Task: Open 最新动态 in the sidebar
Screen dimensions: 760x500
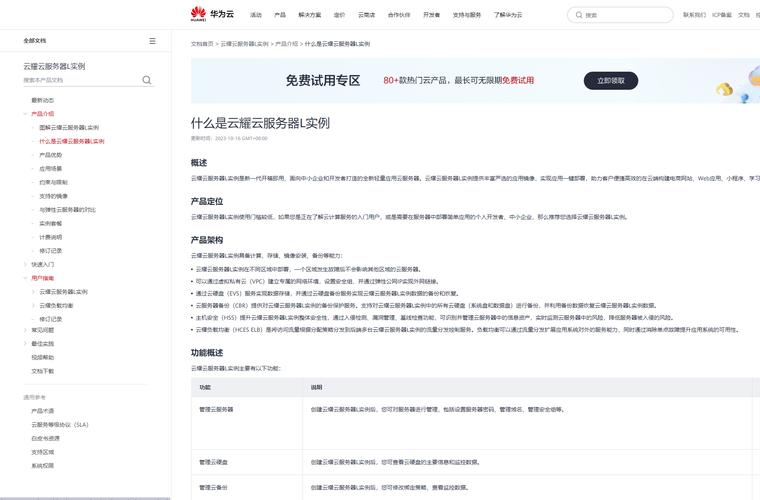Action: [x=43, y=100]
